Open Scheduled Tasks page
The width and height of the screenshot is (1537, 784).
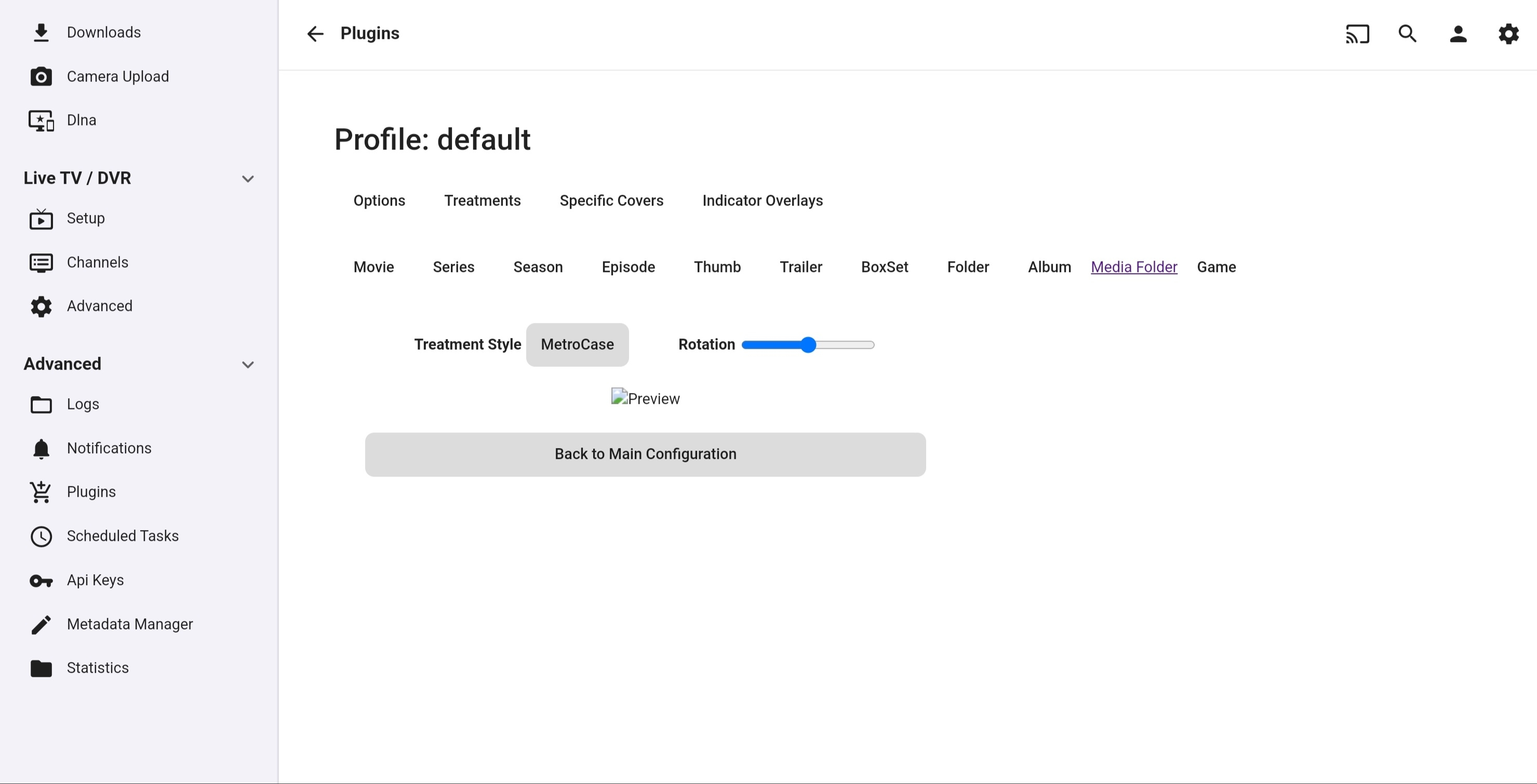(x=122, y=536)
